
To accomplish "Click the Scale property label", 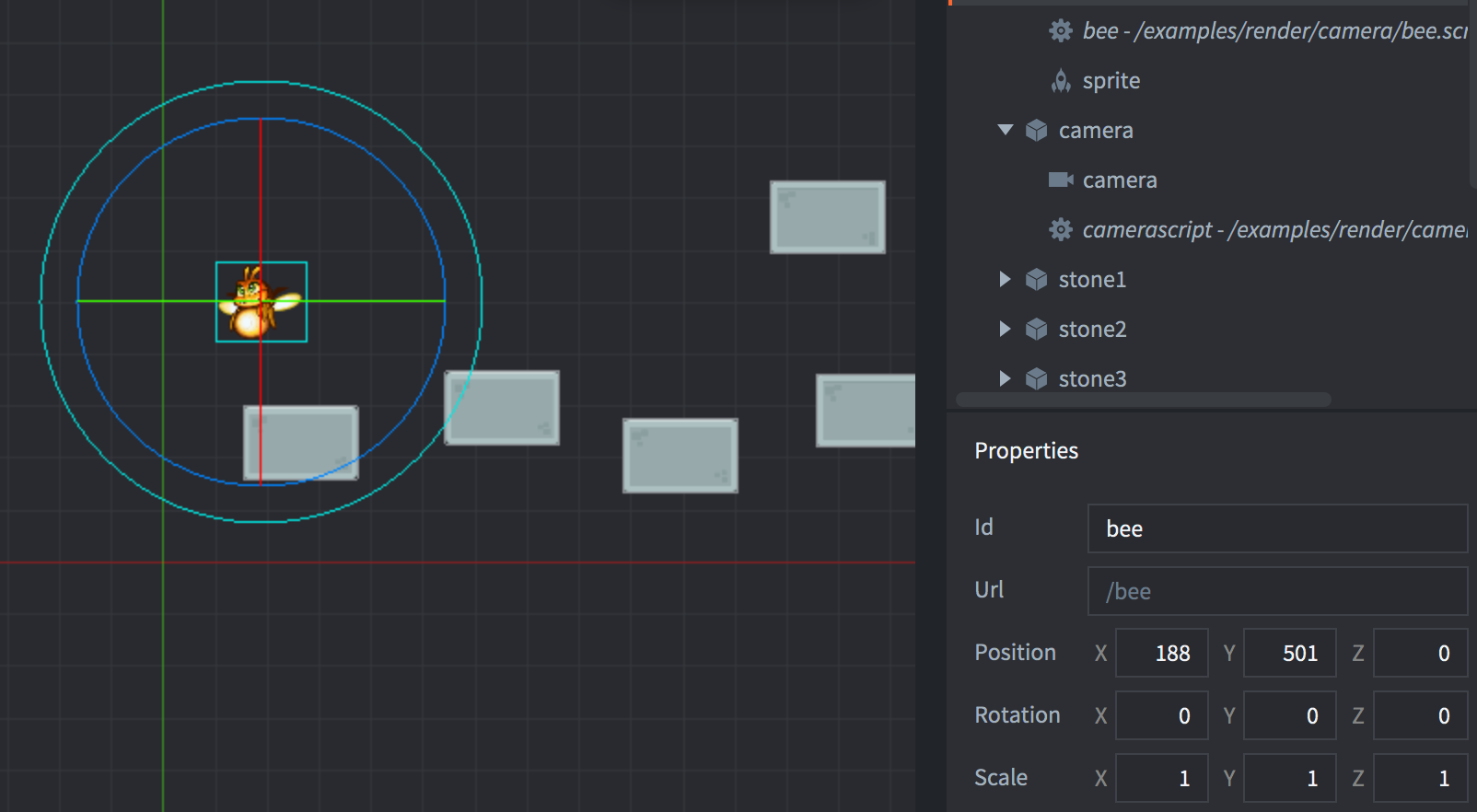I will [x=1001, y=778].
